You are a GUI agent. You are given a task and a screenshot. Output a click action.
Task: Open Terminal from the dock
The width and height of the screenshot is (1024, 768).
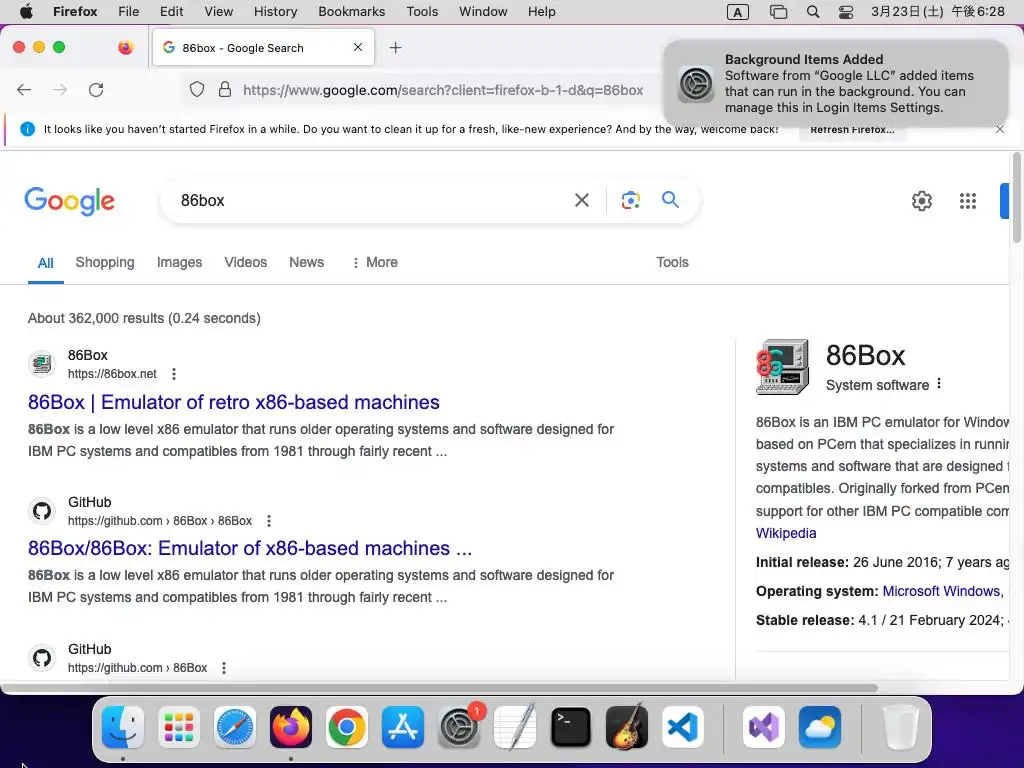coord(571,727)
